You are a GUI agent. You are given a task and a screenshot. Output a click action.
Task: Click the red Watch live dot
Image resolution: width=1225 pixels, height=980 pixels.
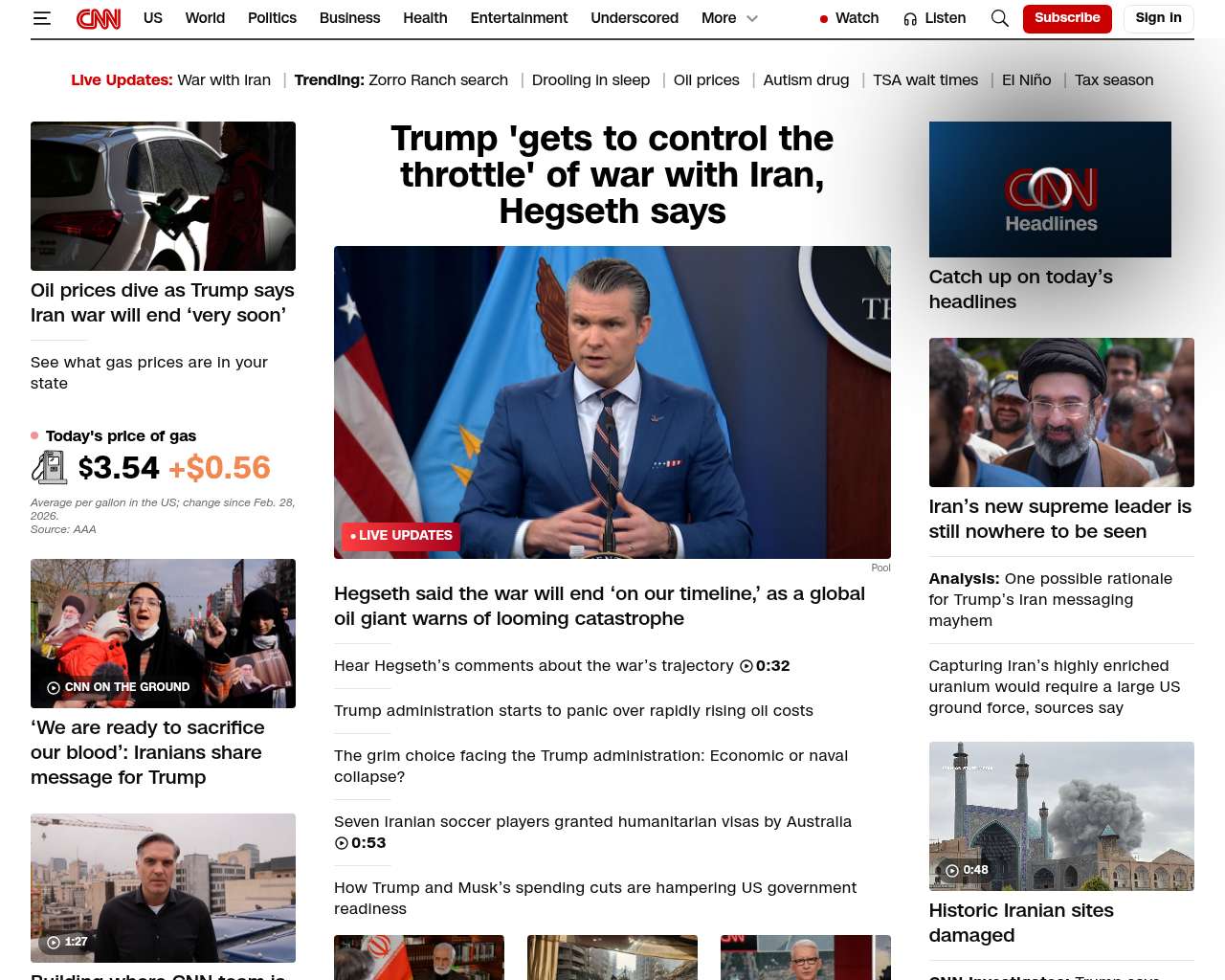coord(824,19)
